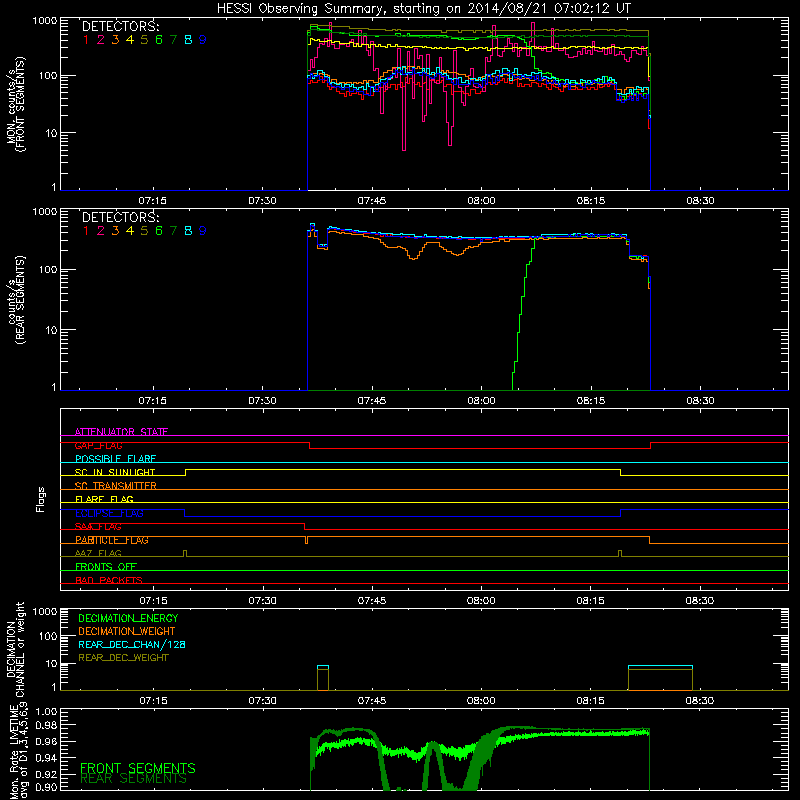800x800 pixels.
Task: Select the SC_IN_SUNLIGHT flag label
Action: (x=115, y=472)
